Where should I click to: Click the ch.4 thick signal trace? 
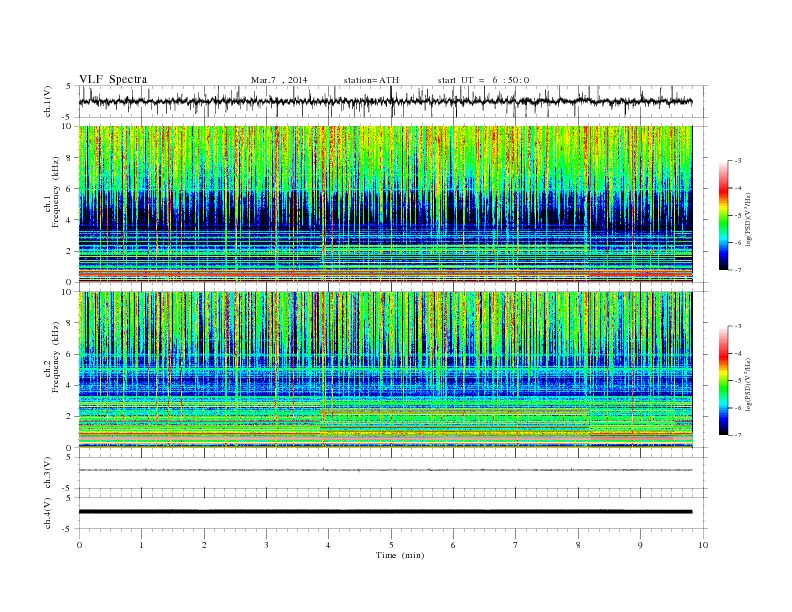[x=385, y=512]
